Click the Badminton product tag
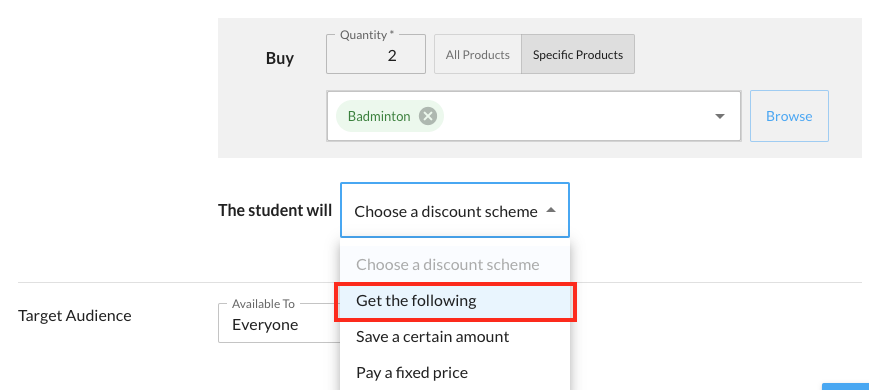Viewport: 869px width, 390px height. tap(379, 116)
